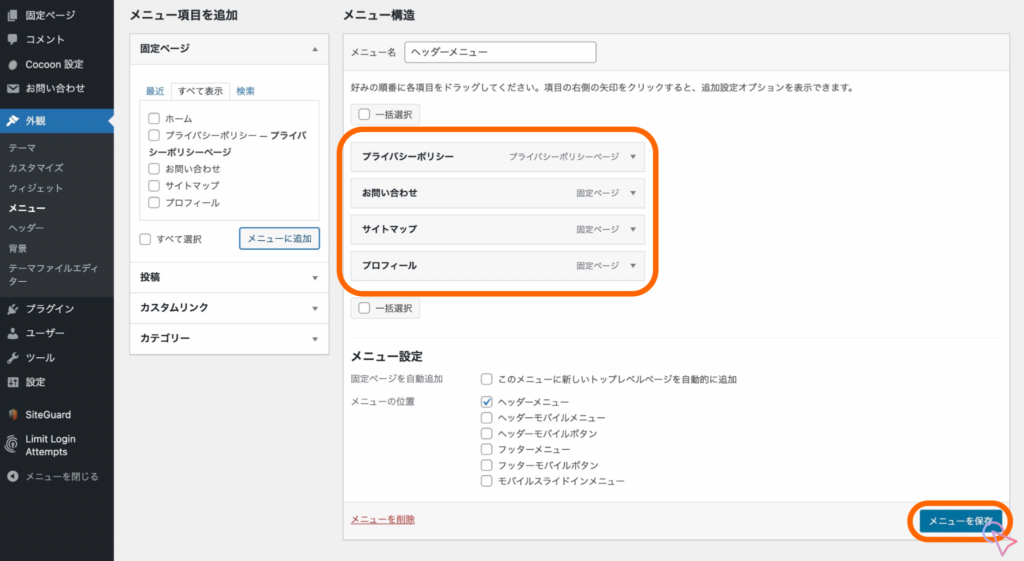Open ウィジェット in the 外観 submenu

pyautogui.click(x=35, y=188)
